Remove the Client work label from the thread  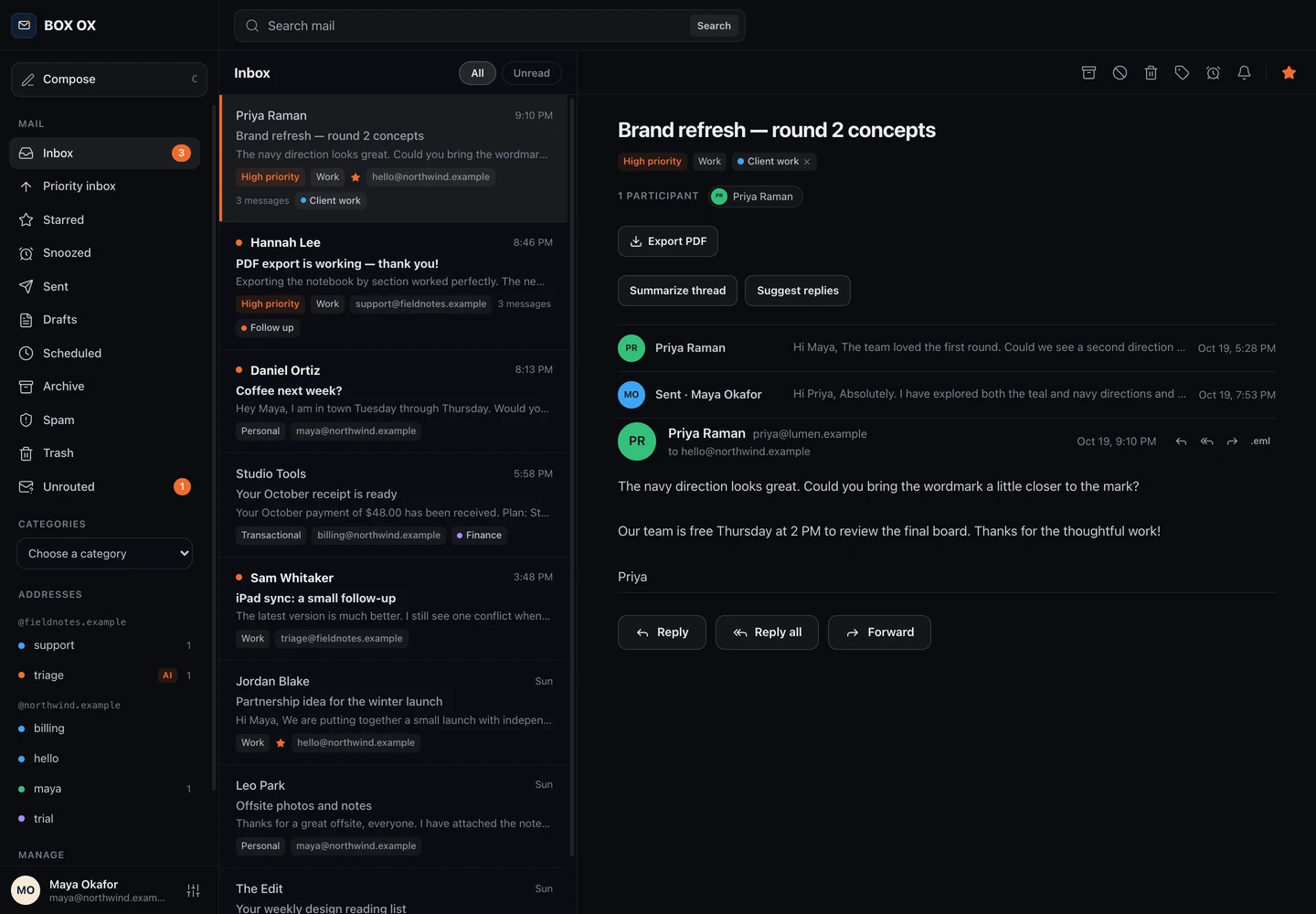coord(807,162)
